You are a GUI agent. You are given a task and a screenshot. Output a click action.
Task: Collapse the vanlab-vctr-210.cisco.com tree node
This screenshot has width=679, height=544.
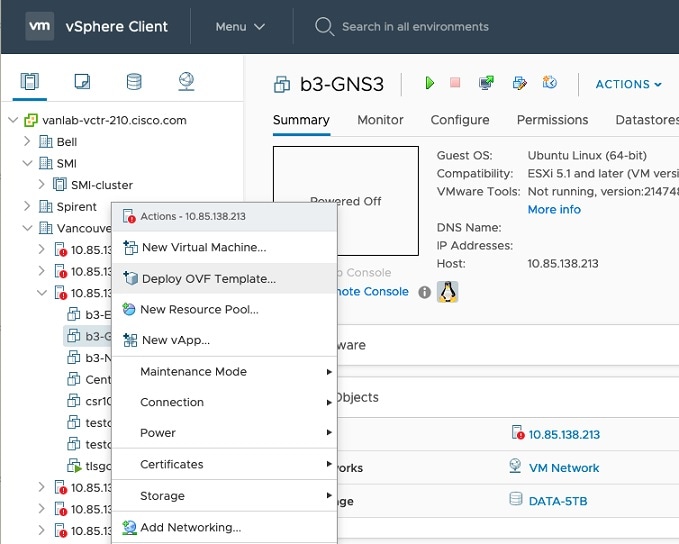pyautogui.click(x=13, y=120)
